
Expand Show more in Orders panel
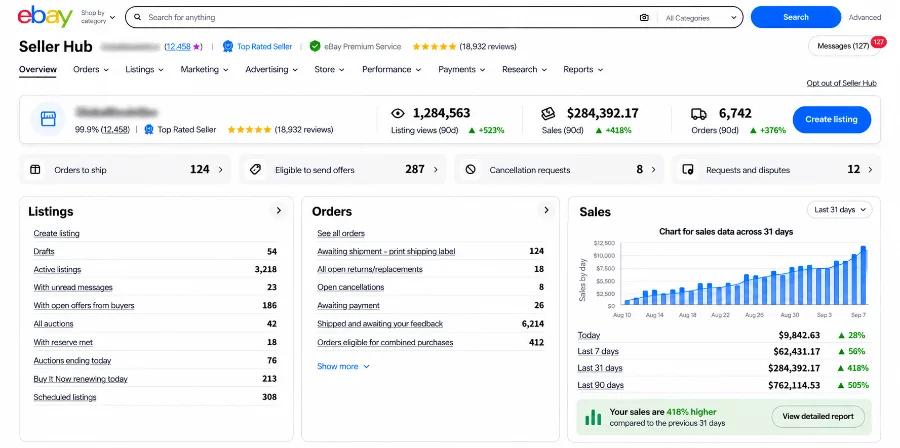[343, 366]
